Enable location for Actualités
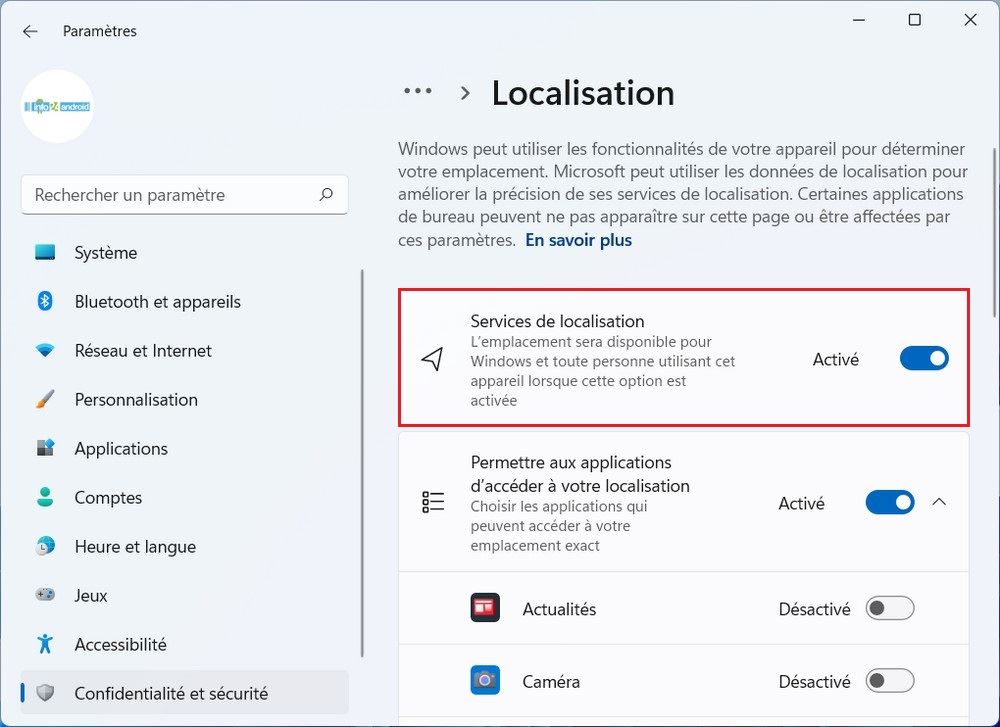The image size is (1000, 727). coord(889,608)
